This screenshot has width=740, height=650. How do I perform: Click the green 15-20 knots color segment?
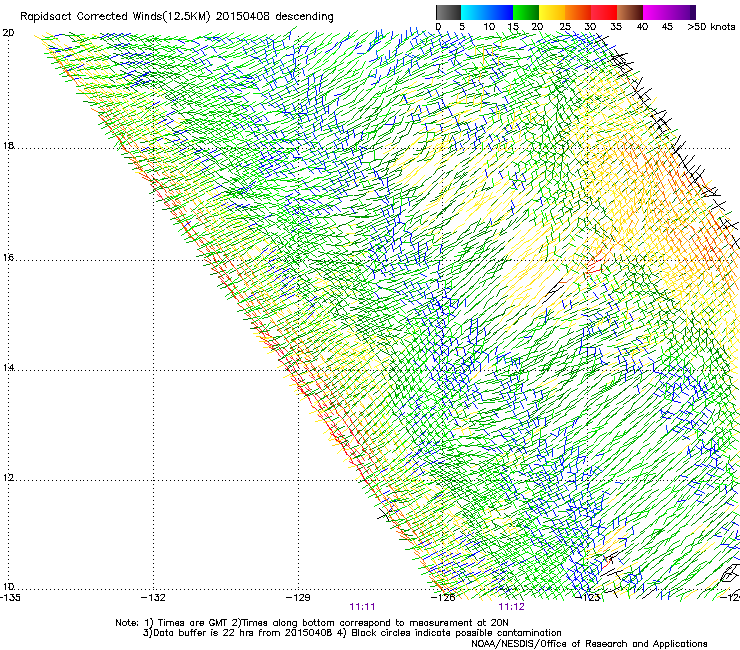point(526,12)
